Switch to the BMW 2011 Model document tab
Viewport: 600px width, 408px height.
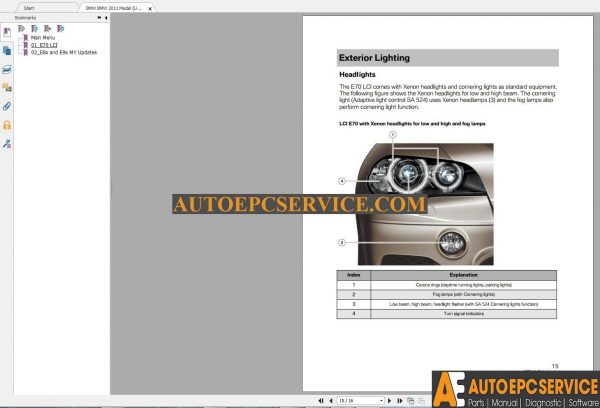[x=113, y=8]
